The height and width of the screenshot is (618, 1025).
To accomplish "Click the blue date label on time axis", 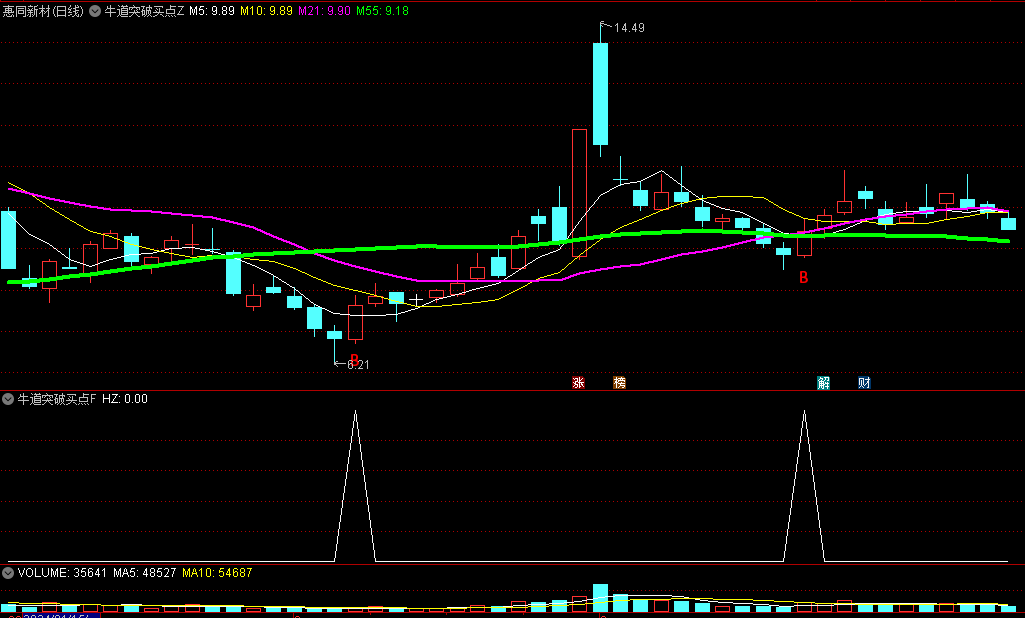I will pos(60,615).
